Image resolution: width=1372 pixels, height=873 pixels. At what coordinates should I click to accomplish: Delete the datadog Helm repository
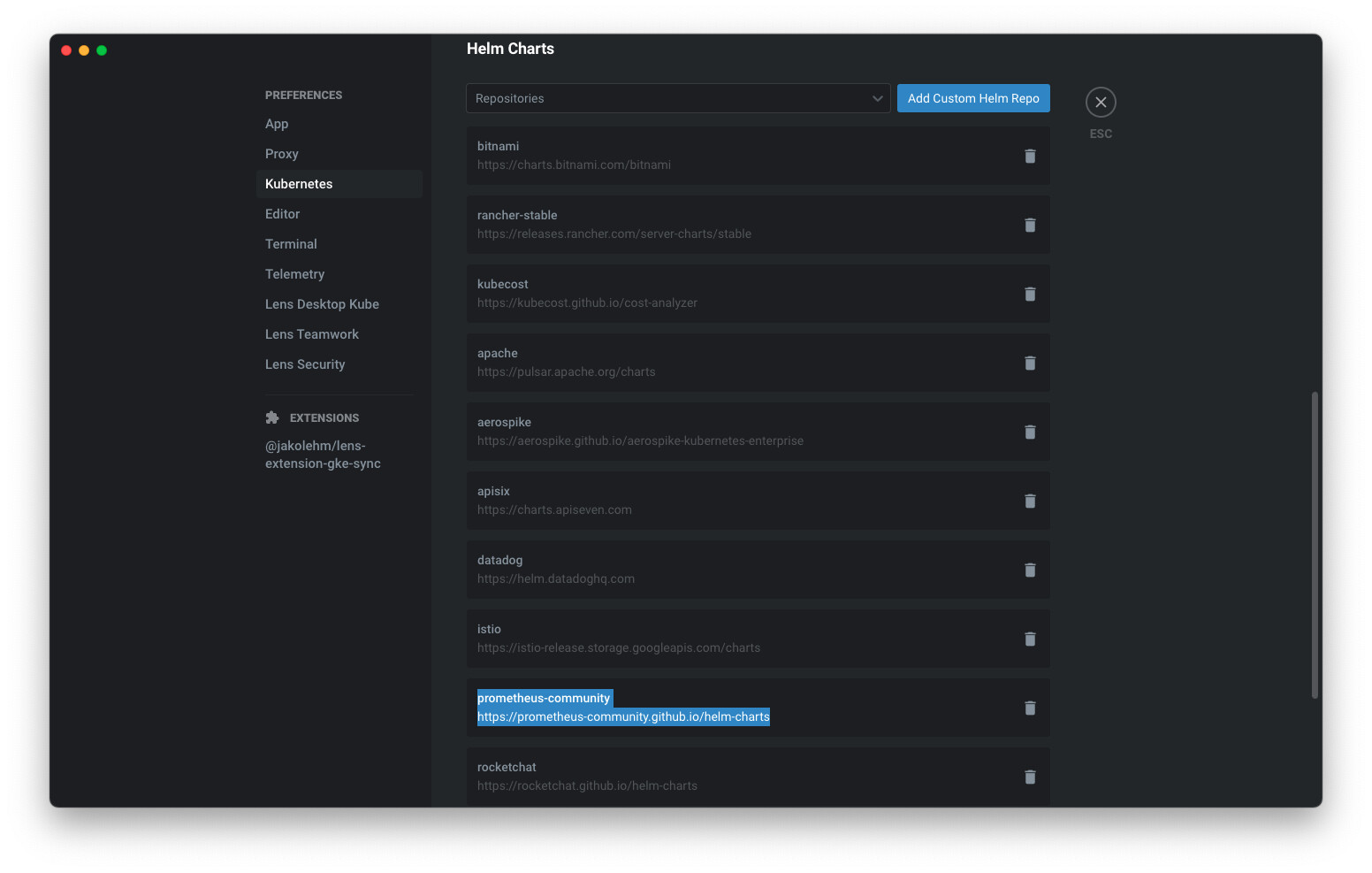click(1030, 571)
